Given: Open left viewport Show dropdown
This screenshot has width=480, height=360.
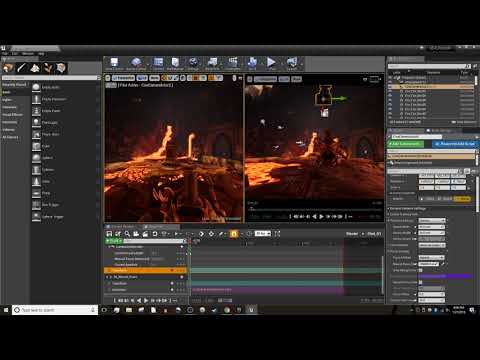Looking at the screenshot, I should coord(154,78).
